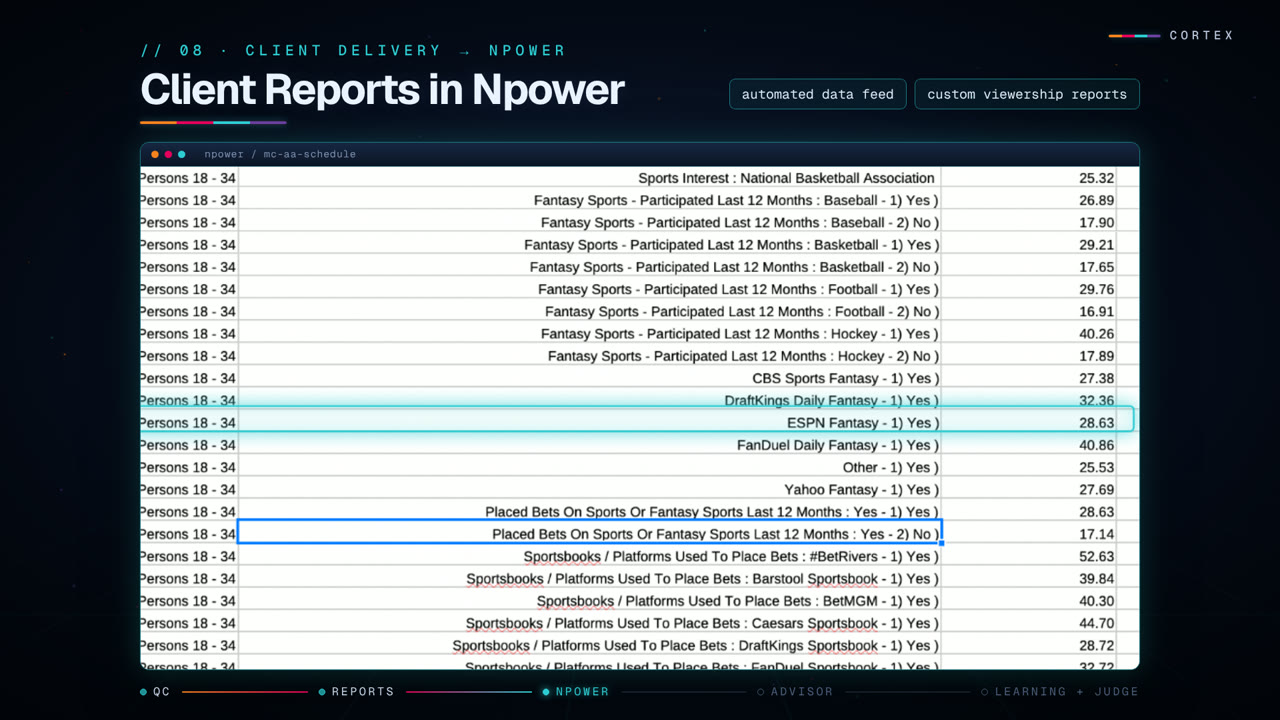The image size is (1280, 720).
Task: Open the ADVISOR step in the bottom navigation
Action: (x=795, y=691)
